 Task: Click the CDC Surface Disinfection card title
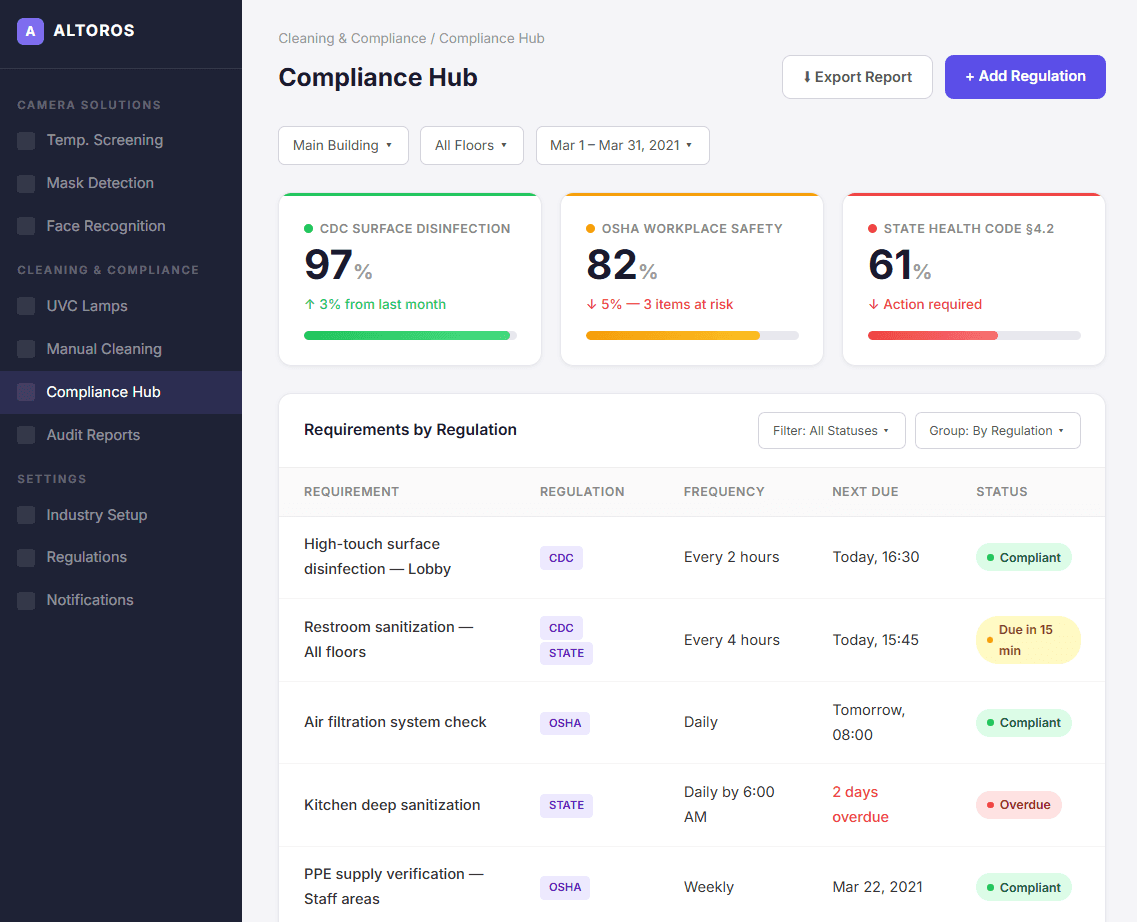pyautogui.click(x=415, y=229)
